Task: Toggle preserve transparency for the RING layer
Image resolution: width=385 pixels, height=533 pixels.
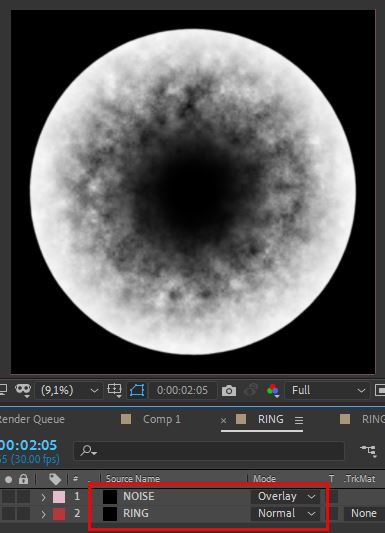Action: (332, 514)
